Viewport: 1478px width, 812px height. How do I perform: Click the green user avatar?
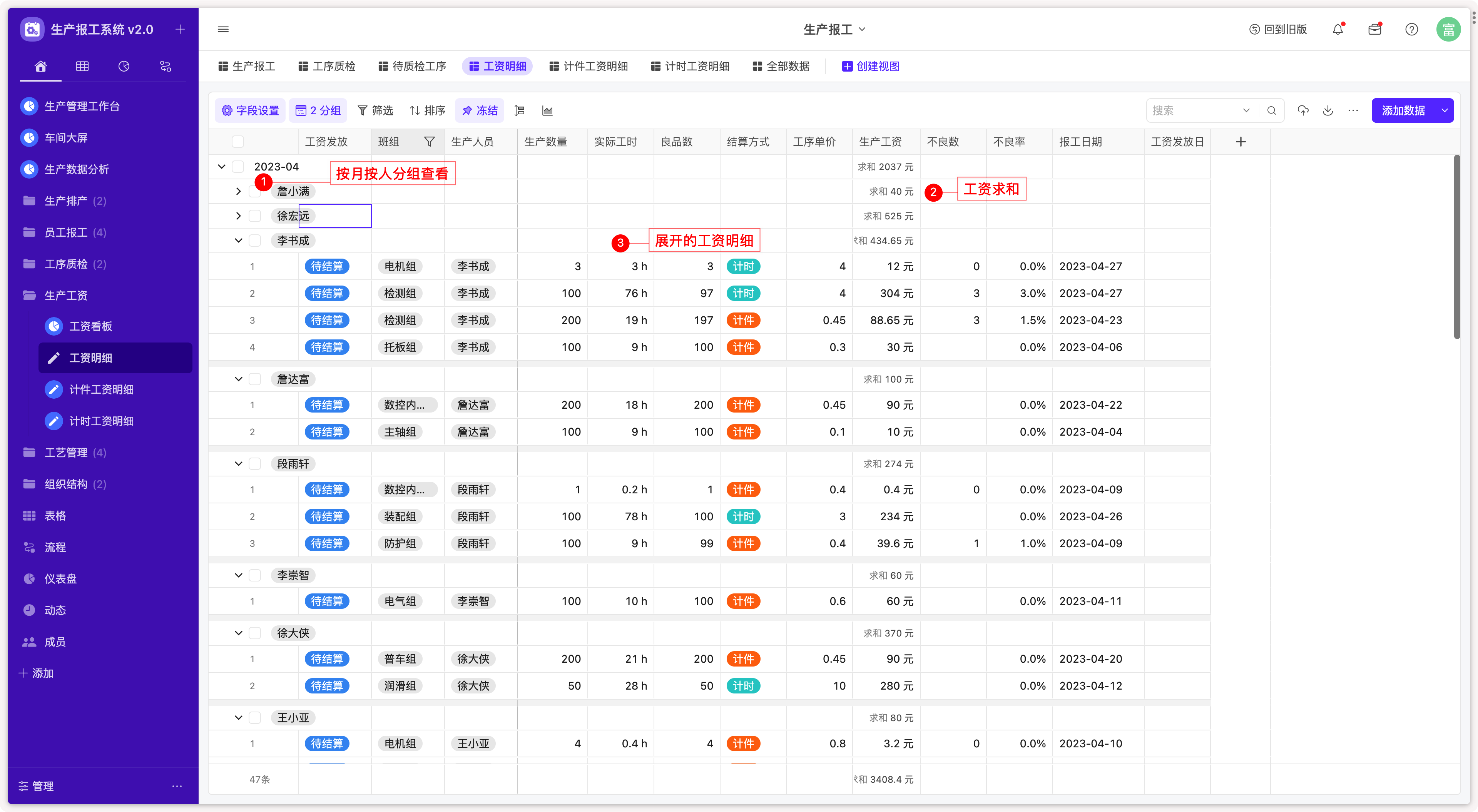[x=1448, y=29]
